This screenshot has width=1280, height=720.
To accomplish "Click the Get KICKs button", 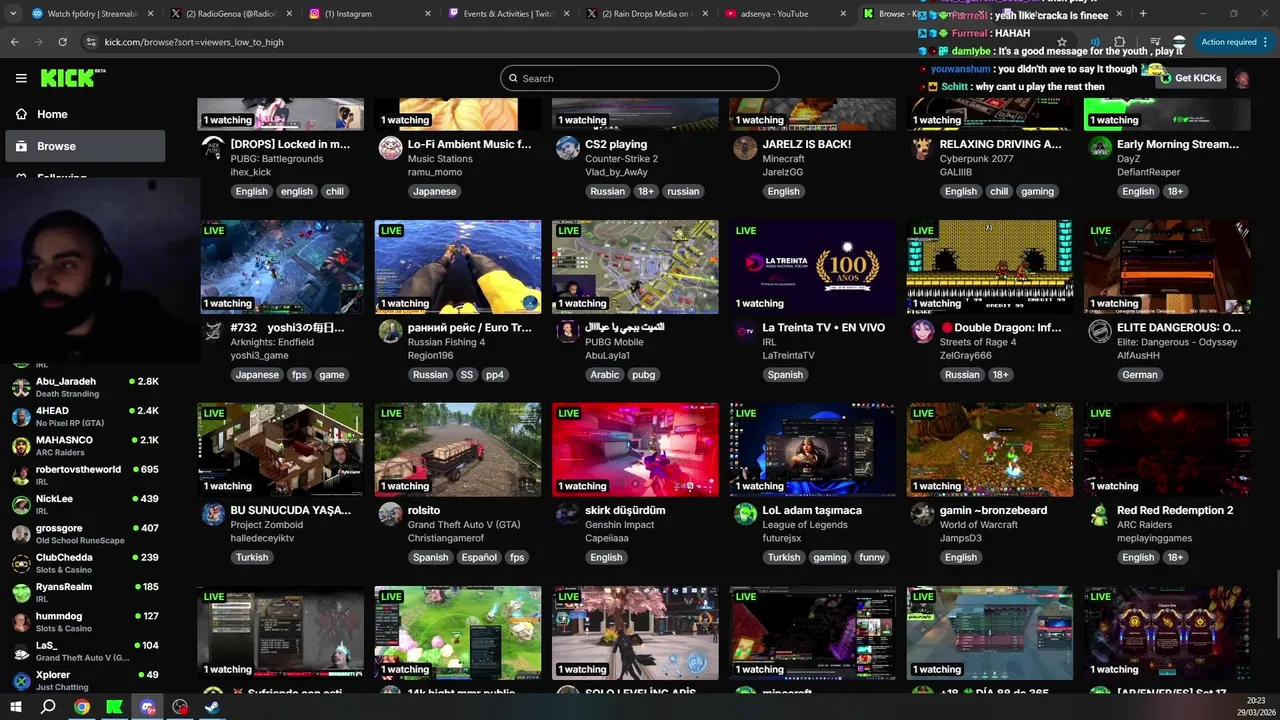I will [1191, 78].
